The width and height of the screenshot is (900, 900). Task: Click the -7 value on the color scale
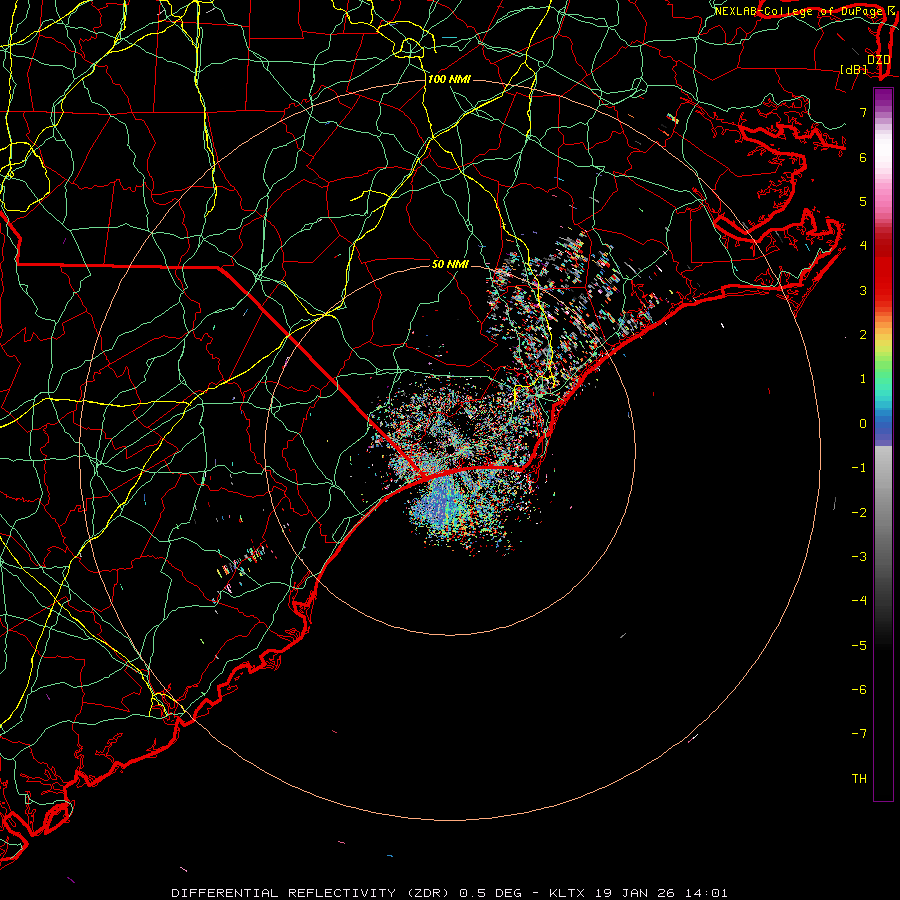point(859,734)
